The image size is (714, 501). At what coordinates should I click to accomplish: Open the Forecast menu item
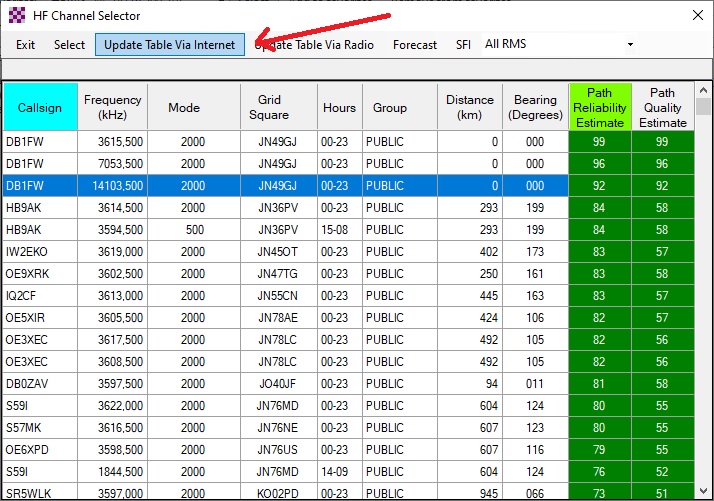coord(414,44)
